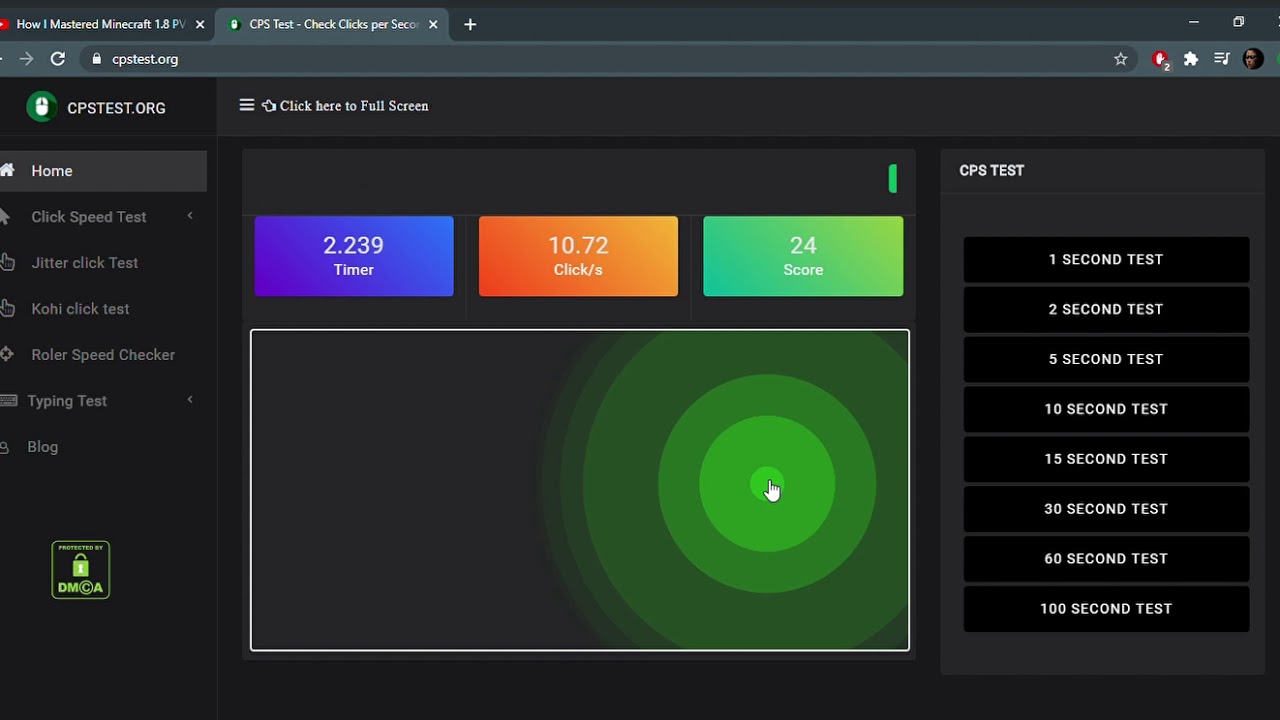Viewport: 1280px width, 720px height.
Task: Click the hand icon beside Kohi click test
Action: (x=7, y=309)
